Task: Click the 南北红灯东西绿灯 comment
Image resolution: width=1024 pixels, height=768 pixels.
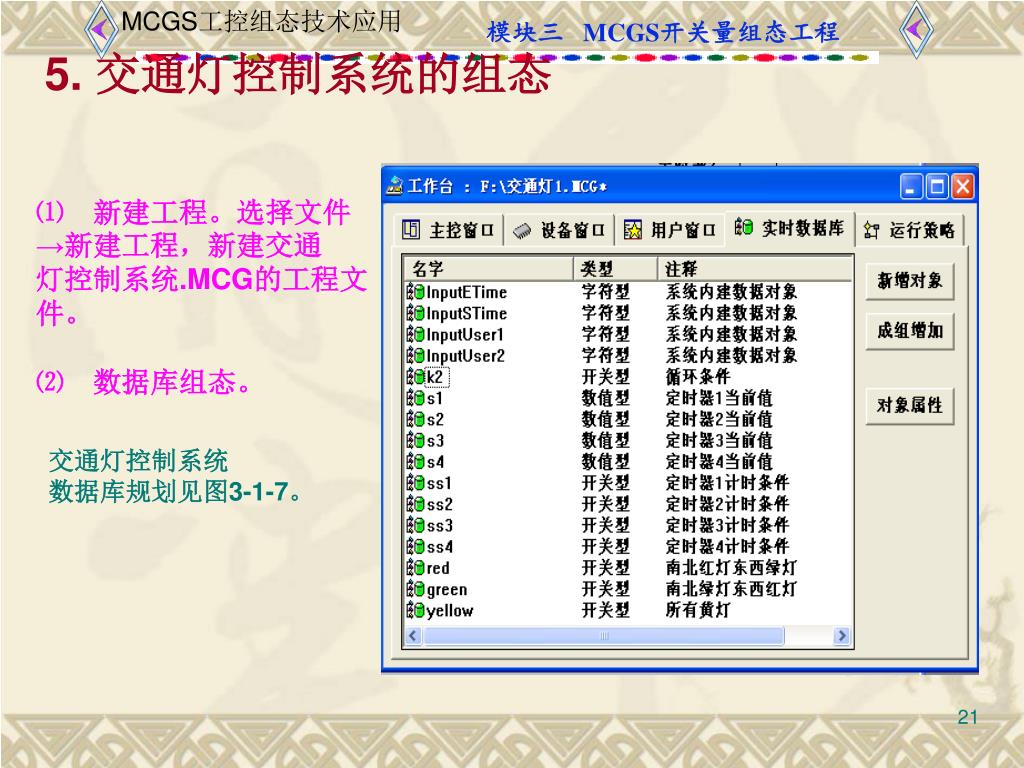Action: pos(731,568)
